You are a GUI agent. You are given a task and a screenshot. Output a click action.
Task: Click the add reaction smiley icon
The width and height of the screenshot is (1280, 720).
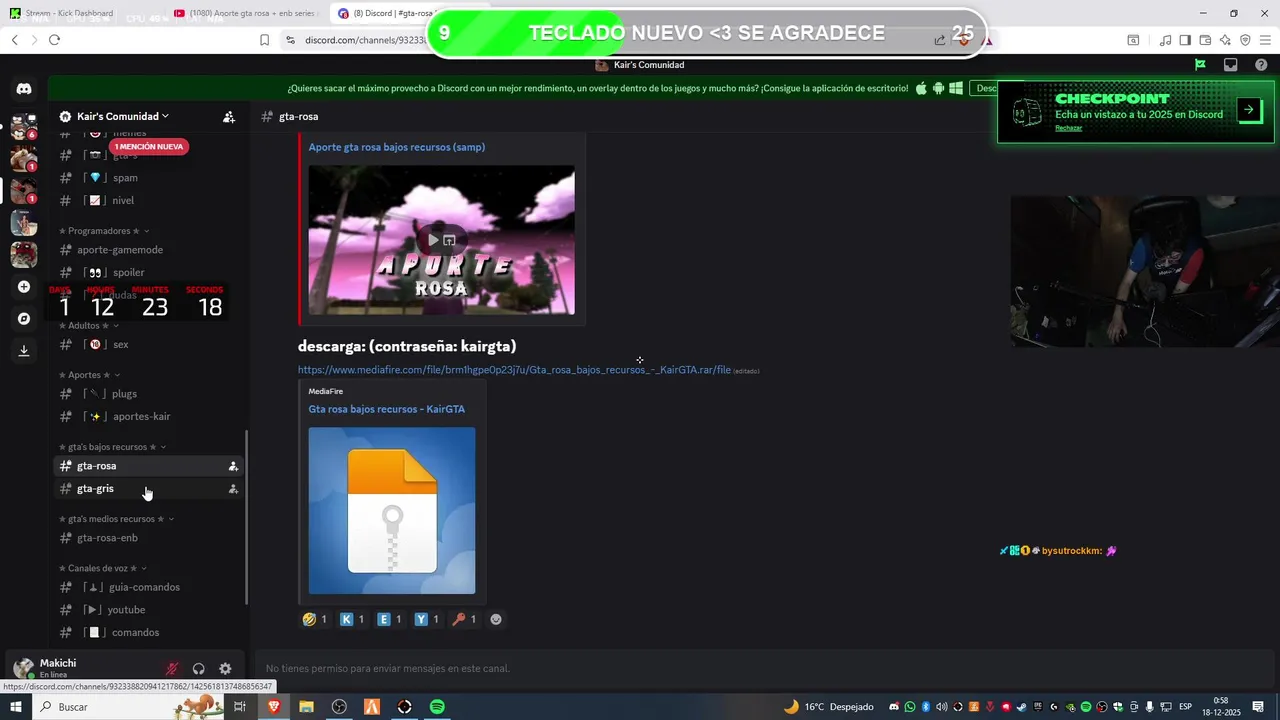(x=496, y=619)
